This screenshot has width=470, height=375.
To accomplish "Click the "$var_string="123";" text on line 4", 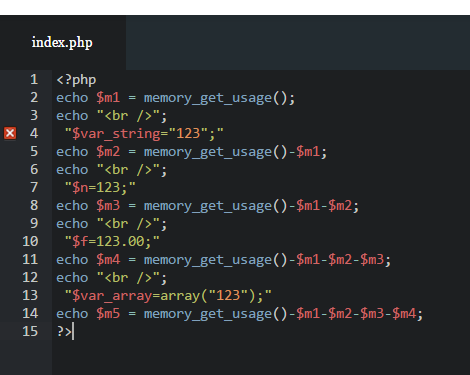I will (x=144, y=134).
